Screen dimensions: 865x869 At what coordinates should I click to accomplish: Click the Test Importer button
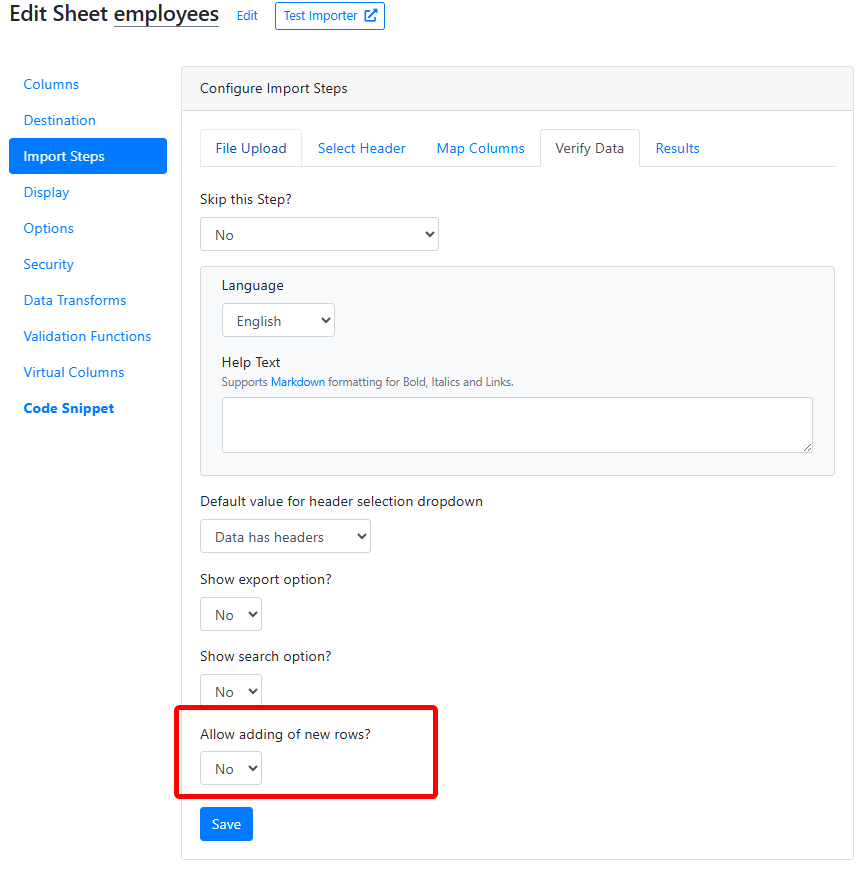point(330,16)
